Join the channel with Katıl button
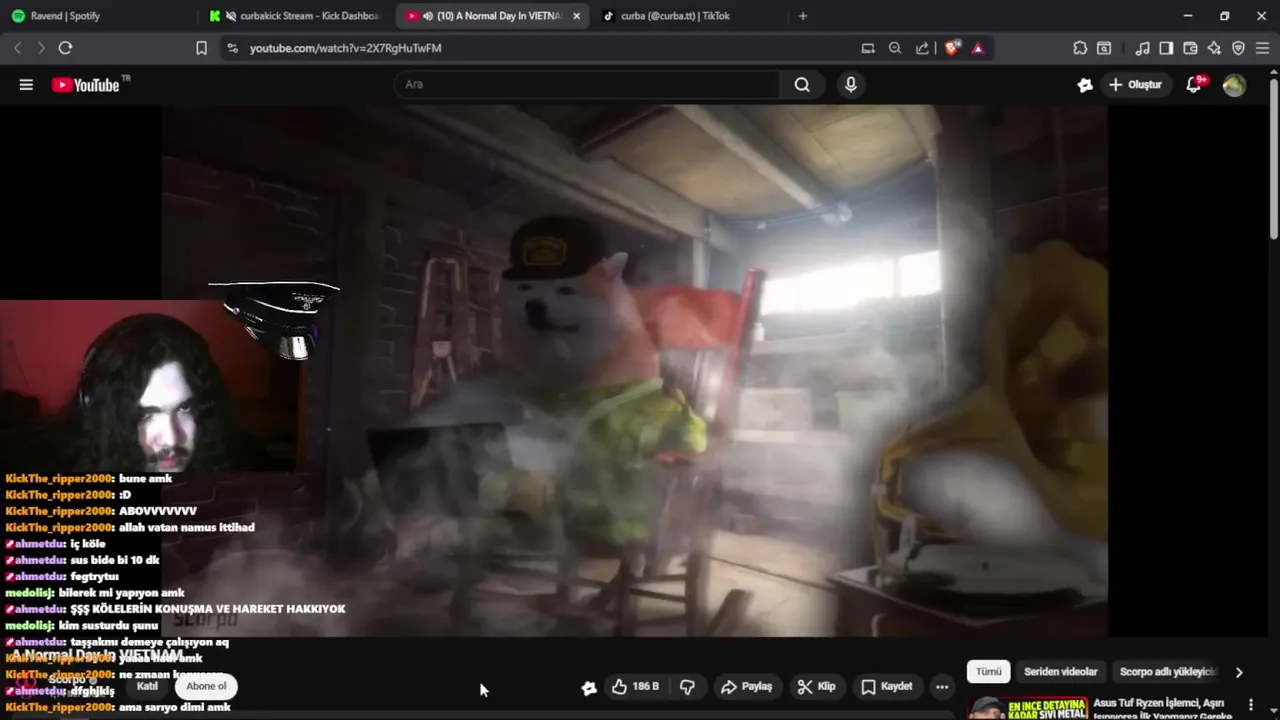Screen dimensions: 1280x720 tap(147, 686)
